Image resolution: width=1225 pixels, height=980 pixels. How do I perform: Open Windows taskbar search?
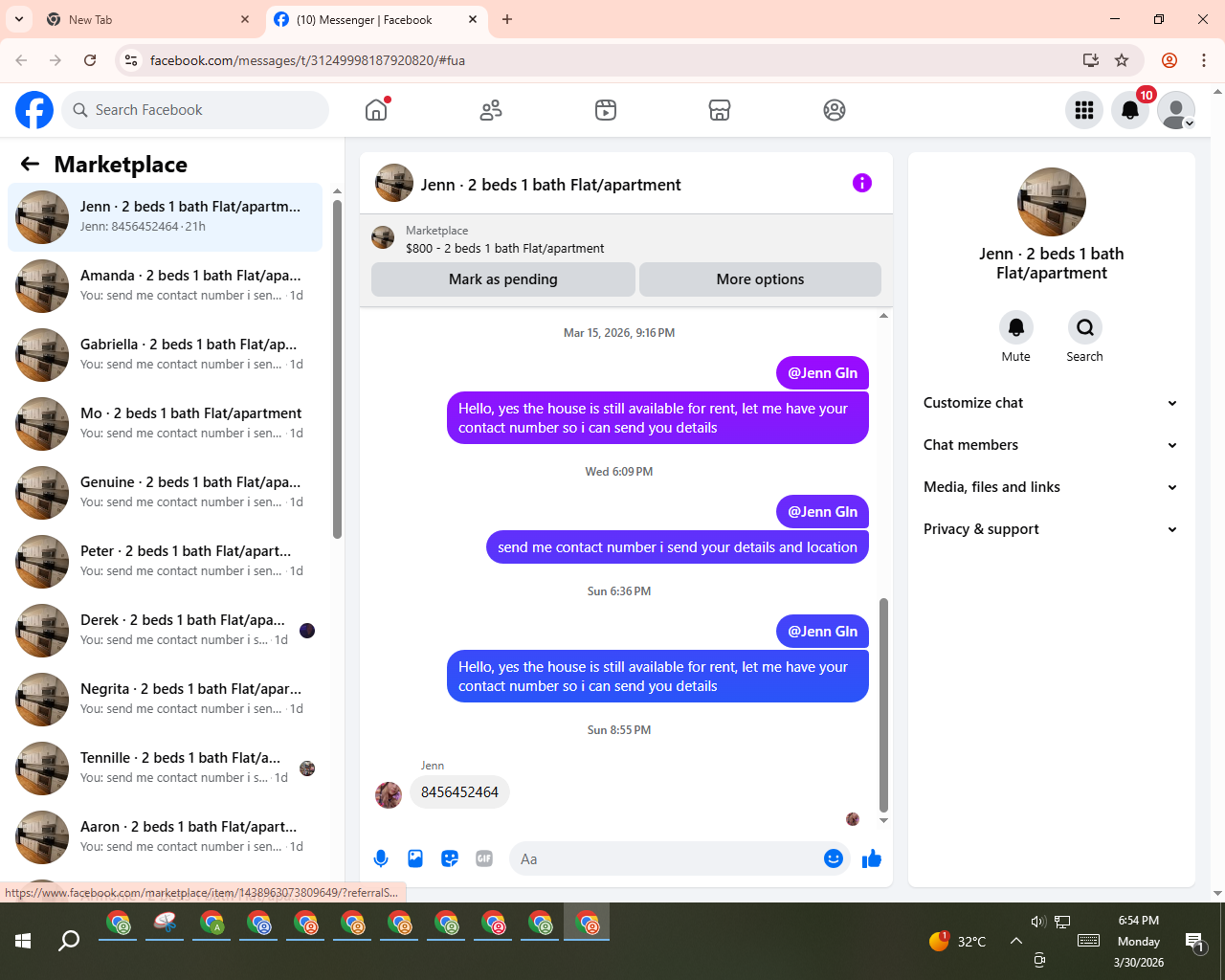69,941
